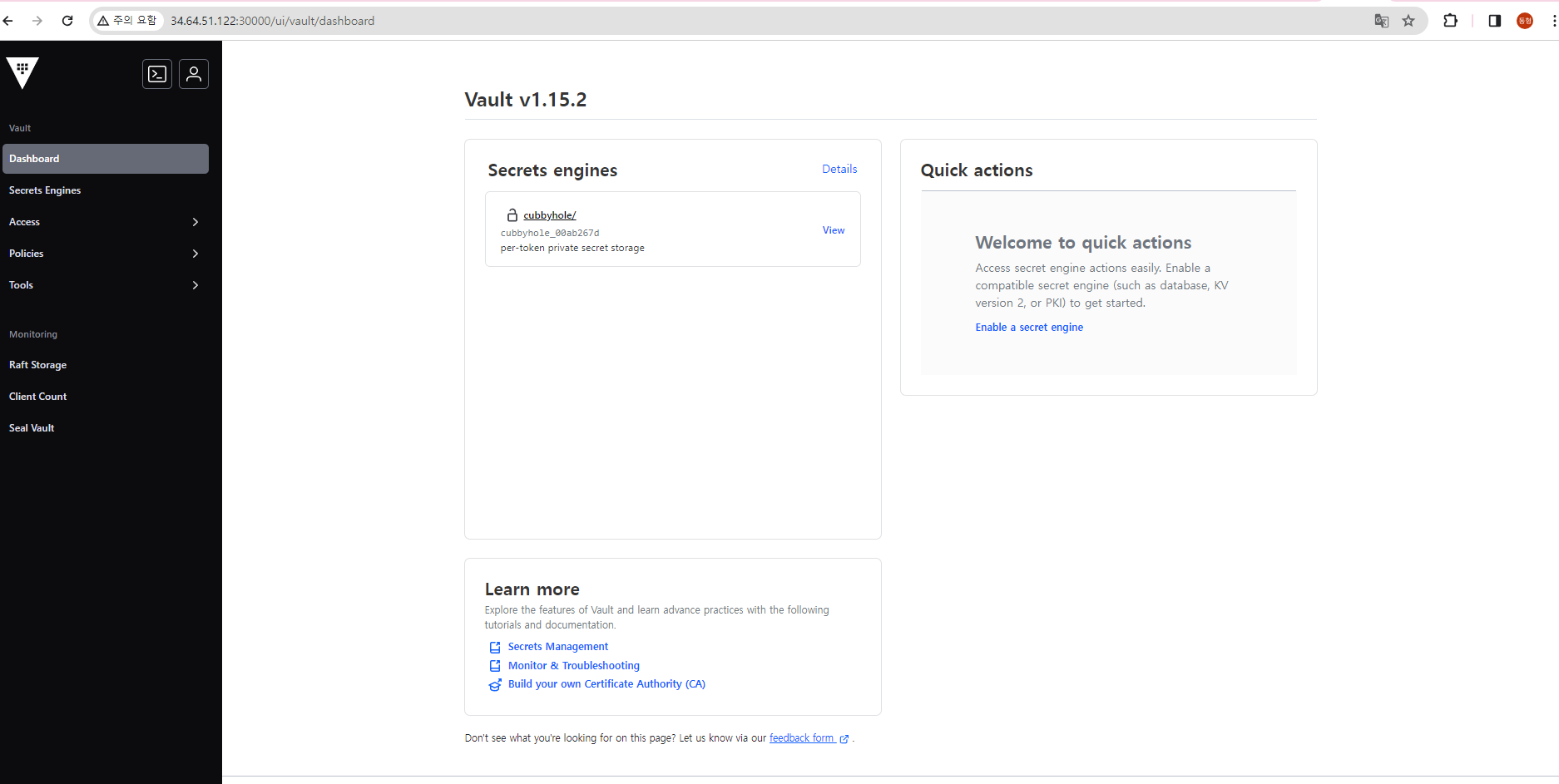
Task: Expand the Policies chevron
Action: [195, 254]
